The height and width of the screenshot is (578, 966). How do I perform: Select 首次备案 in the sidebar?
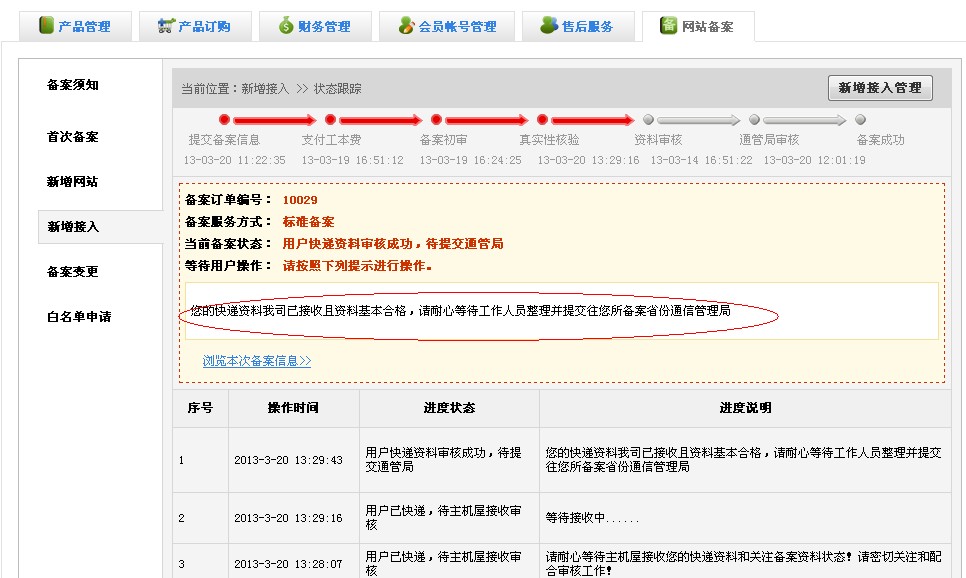[x=73, y=137]
